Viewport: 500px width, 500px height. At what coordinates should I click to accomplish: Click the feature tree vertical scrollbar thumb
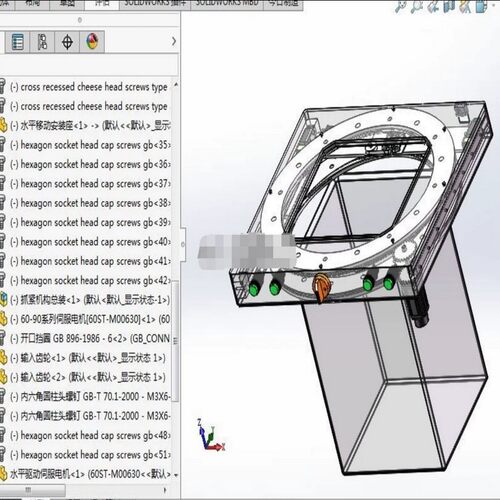176,341
